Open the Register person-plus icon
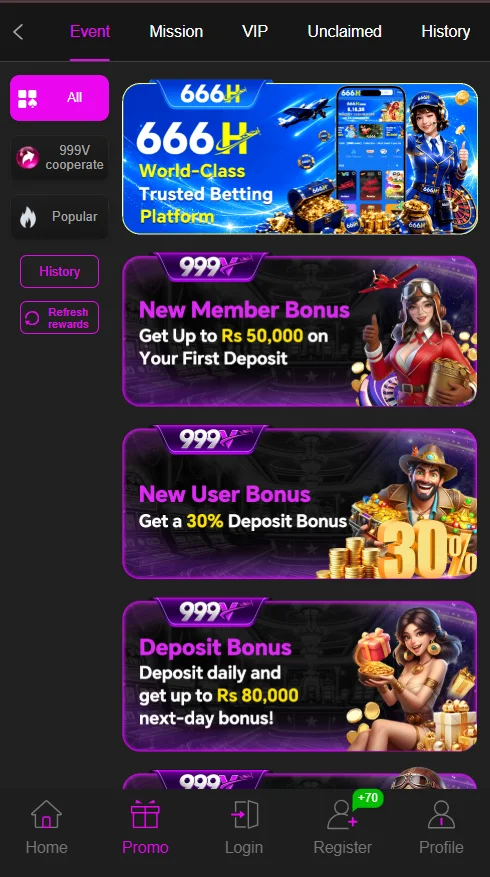Screen dimensions: 490x877 pyautogui.click(x=342, y=814)
